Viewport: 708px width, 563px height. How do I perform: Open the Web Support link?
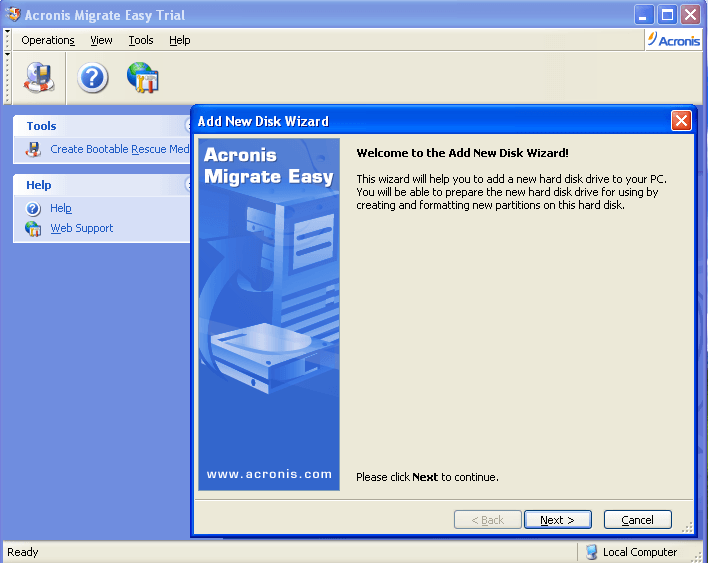(82, 228)
